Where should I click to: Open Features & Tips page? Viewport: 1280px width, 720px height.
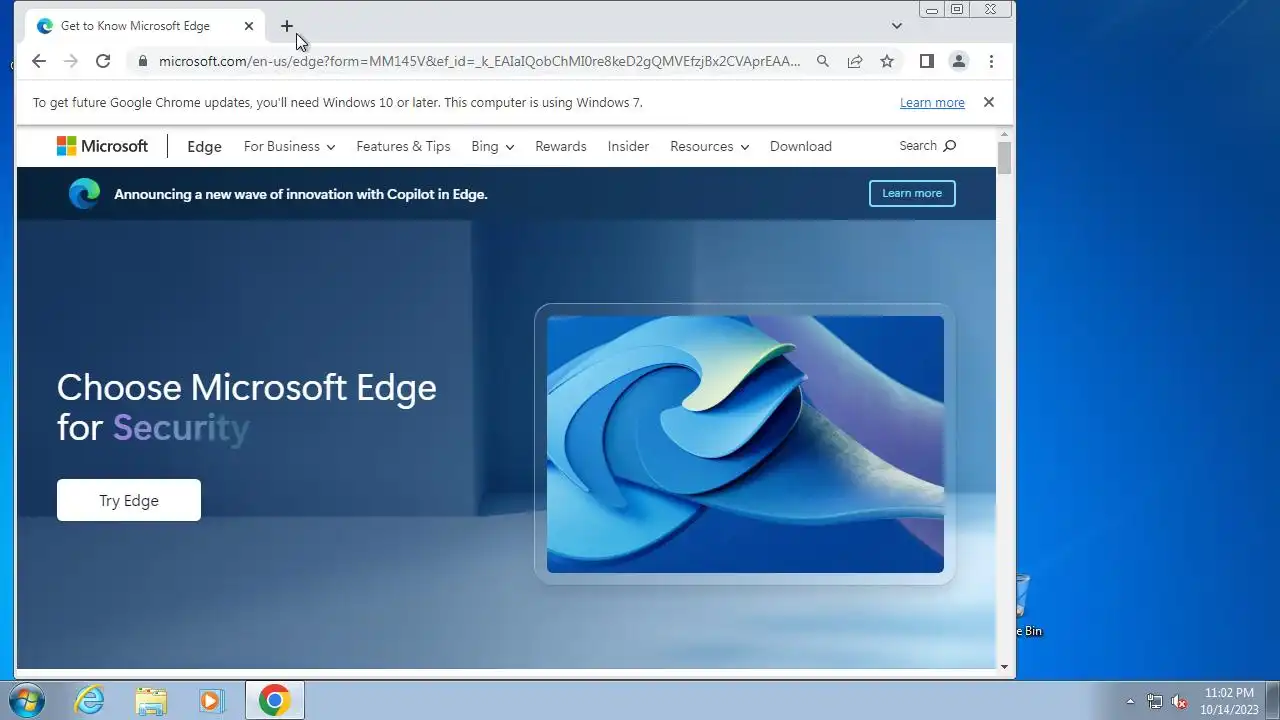pyautogui.click(x=403, y=146)
